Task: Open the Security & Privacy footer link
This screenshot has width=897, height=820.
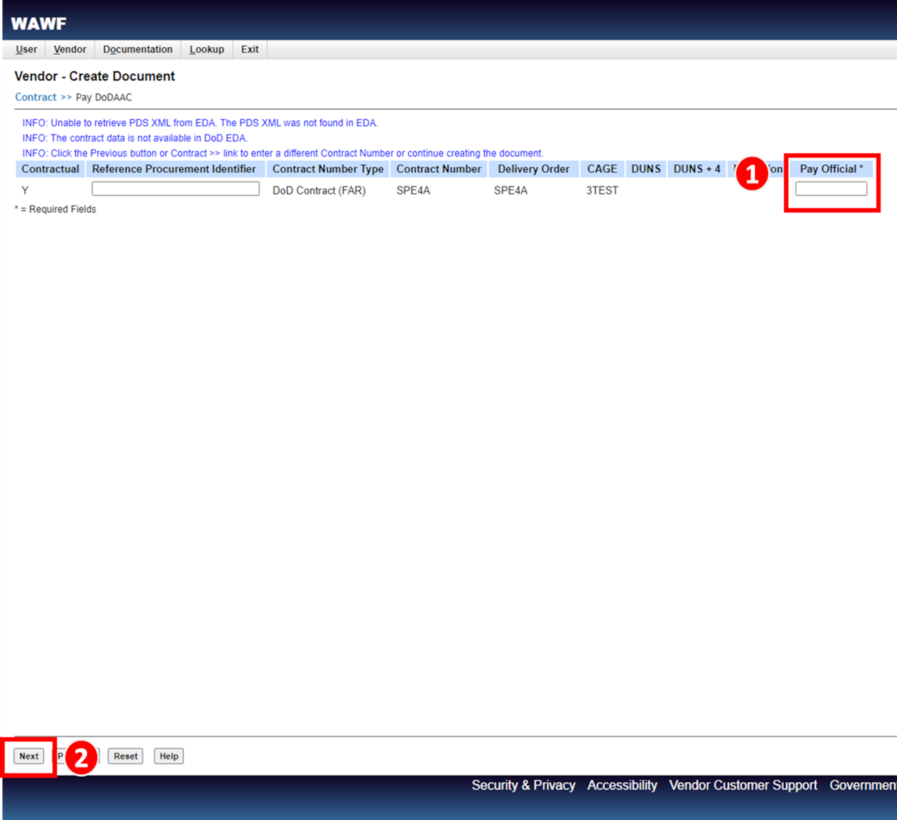Action: pos(523,785)
